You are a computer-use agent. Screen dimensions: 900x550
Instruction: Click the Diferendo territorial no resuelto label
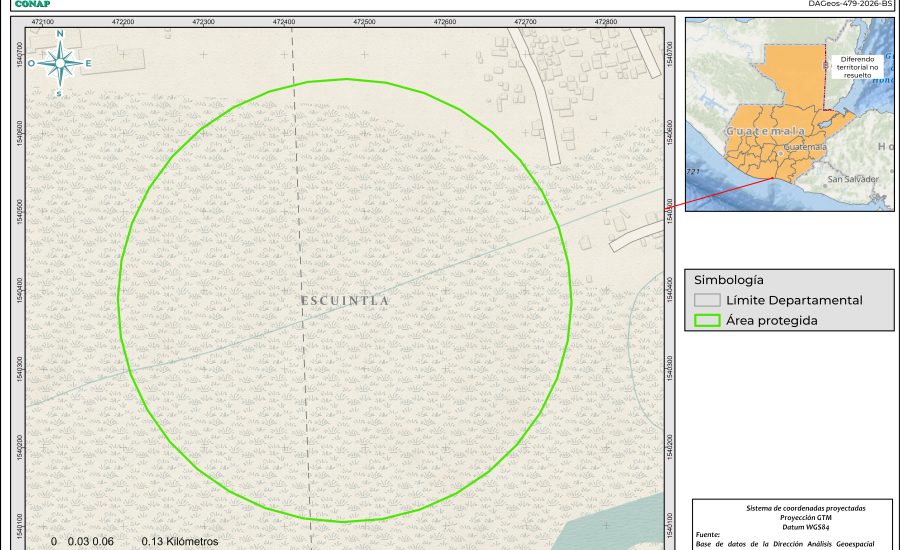(858, 65)
